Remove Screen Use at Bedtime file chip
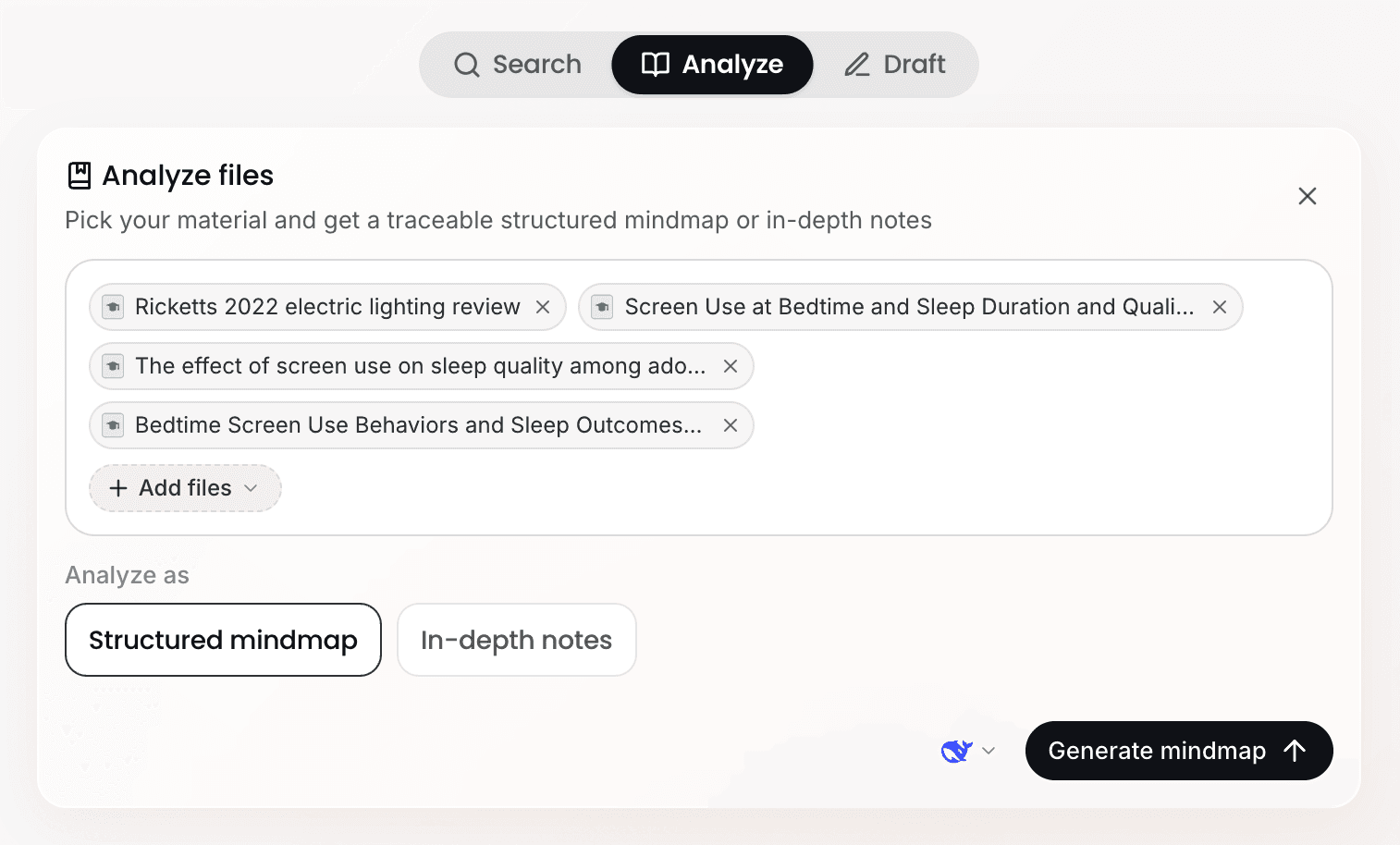The height and width of the screenshot is (845, 1400). pyautogui.click(x=1220, y=307)
